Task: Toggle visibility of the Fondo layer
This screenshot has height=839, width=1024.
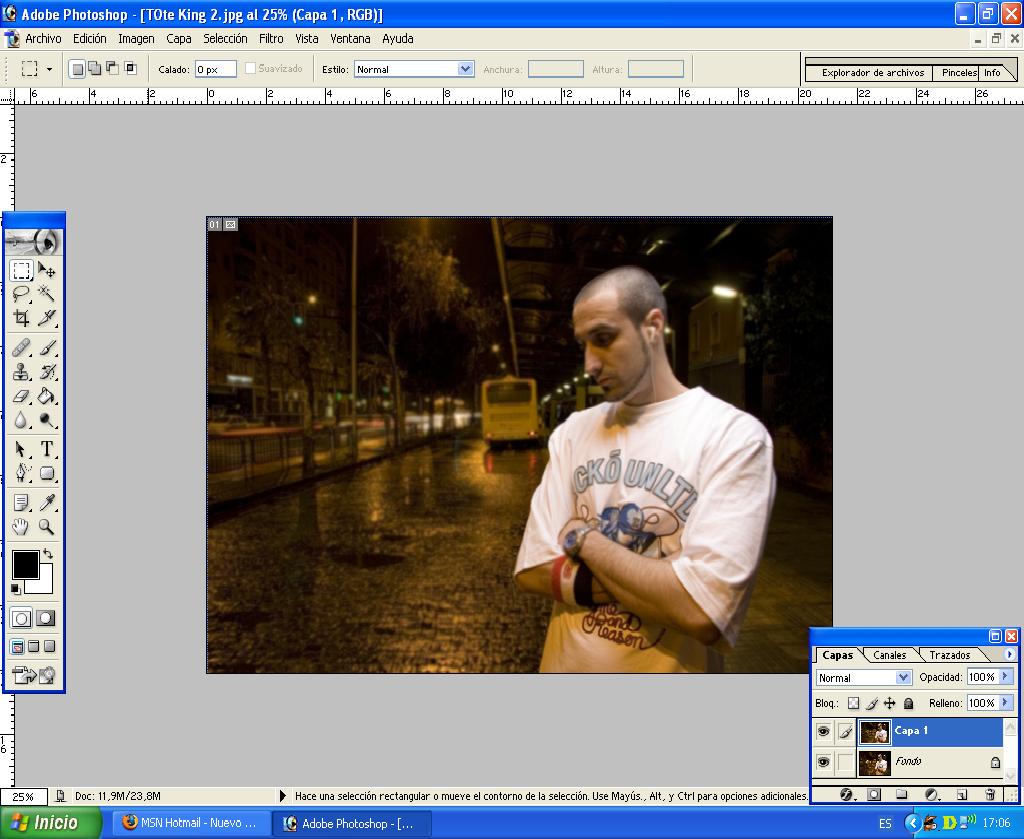Action: click(x=823, y=762)
